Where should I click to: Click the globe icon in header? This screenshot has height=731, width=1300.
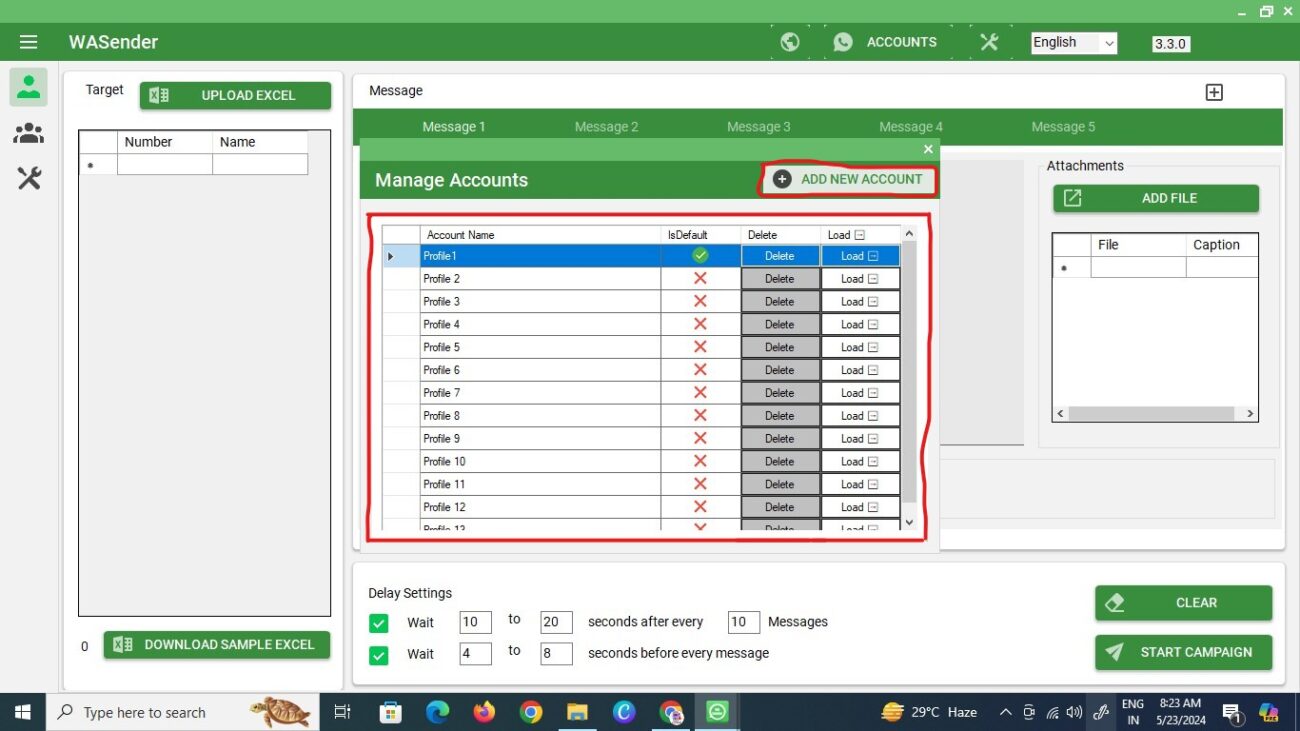point(790,42)
